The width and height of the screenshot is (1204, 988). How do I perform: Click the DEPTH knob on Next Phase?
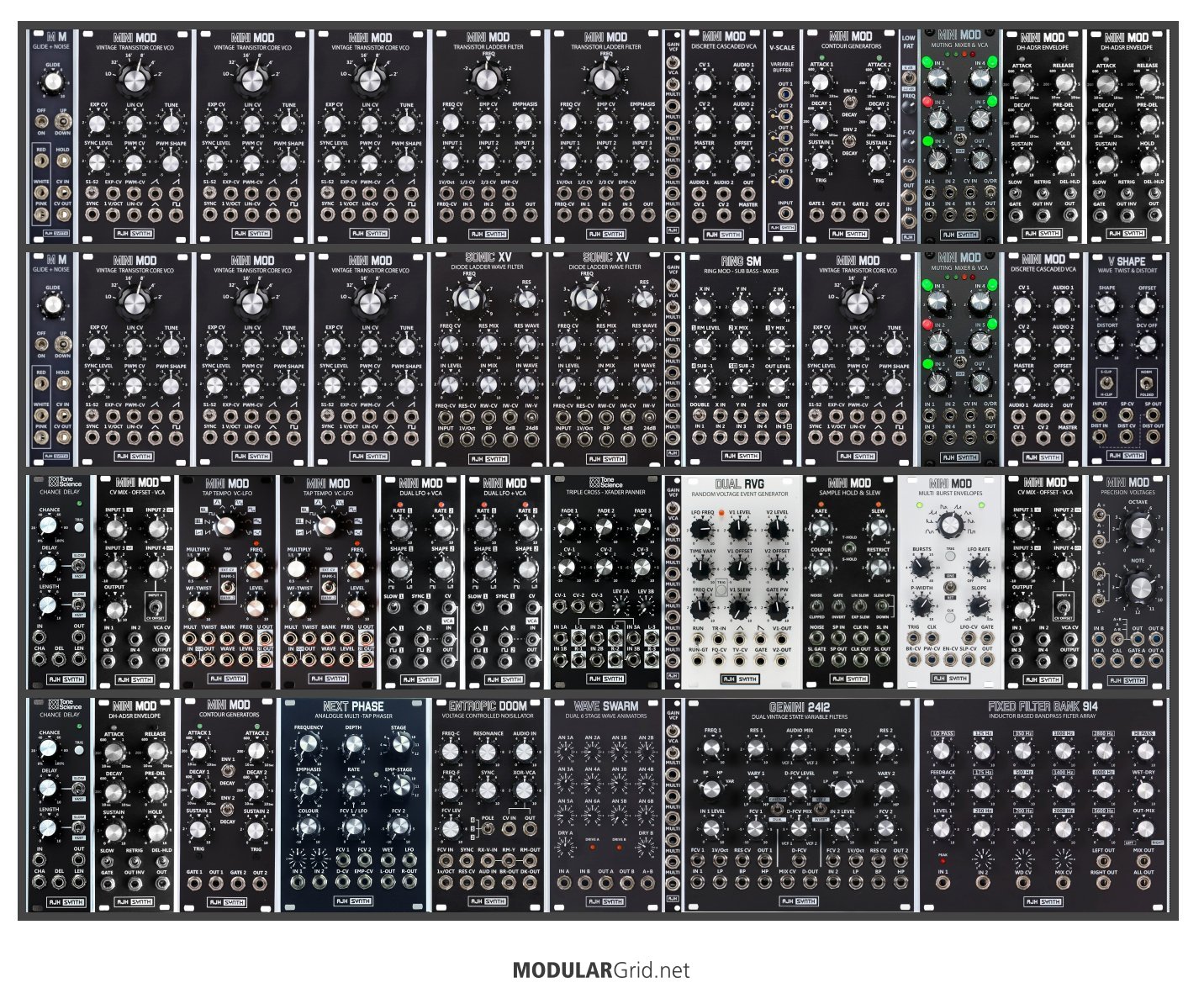[x=354, y=746]
